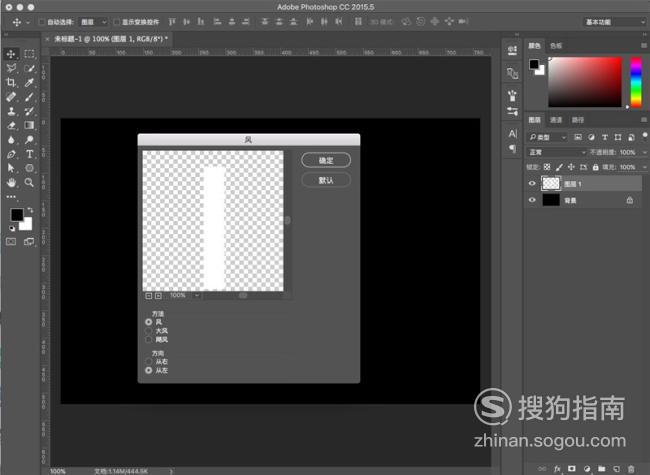
Task: Click lock position move icon
Action: point(571,167)
